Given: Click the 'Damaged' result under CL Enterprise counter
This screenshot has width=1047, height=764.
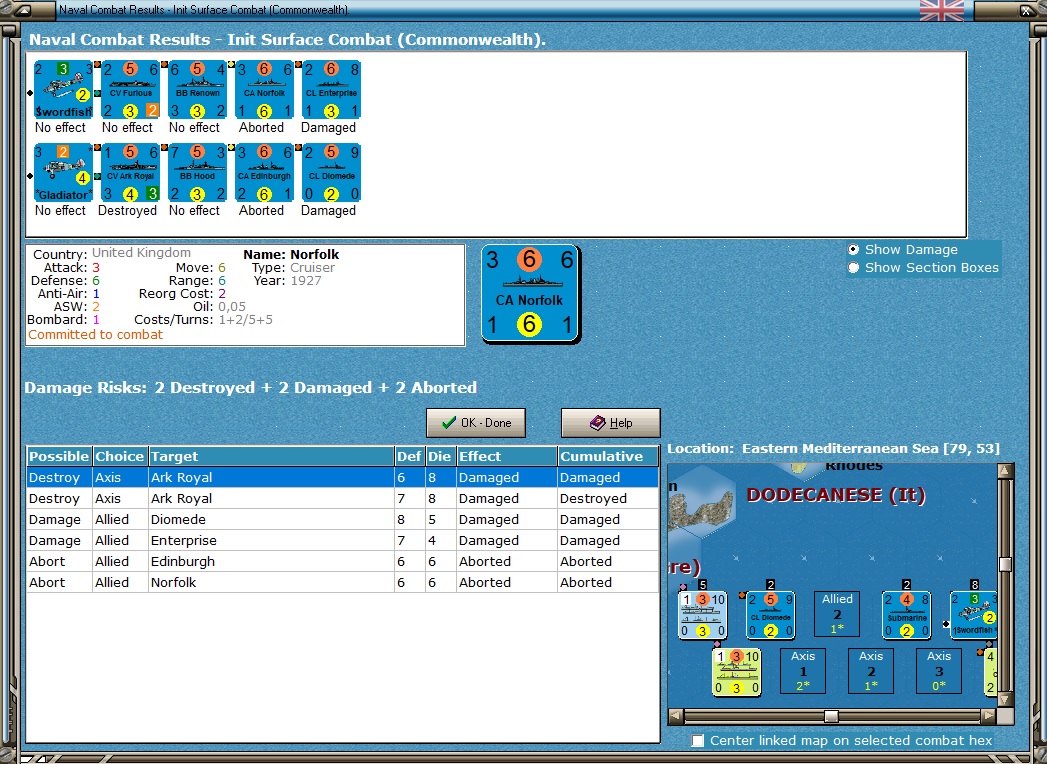Looking at the screenshot, I should 329,128.
